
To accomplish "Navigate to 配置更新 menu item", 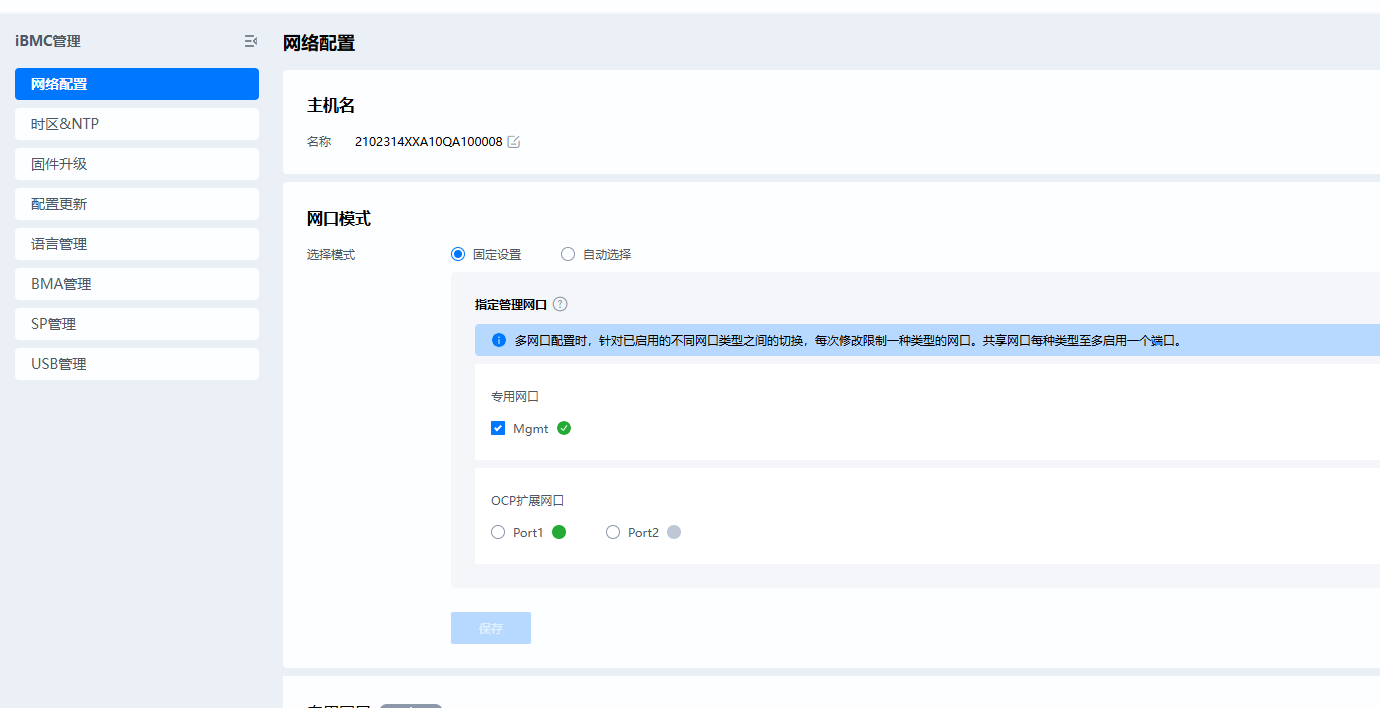I will (x=137, y=204).
